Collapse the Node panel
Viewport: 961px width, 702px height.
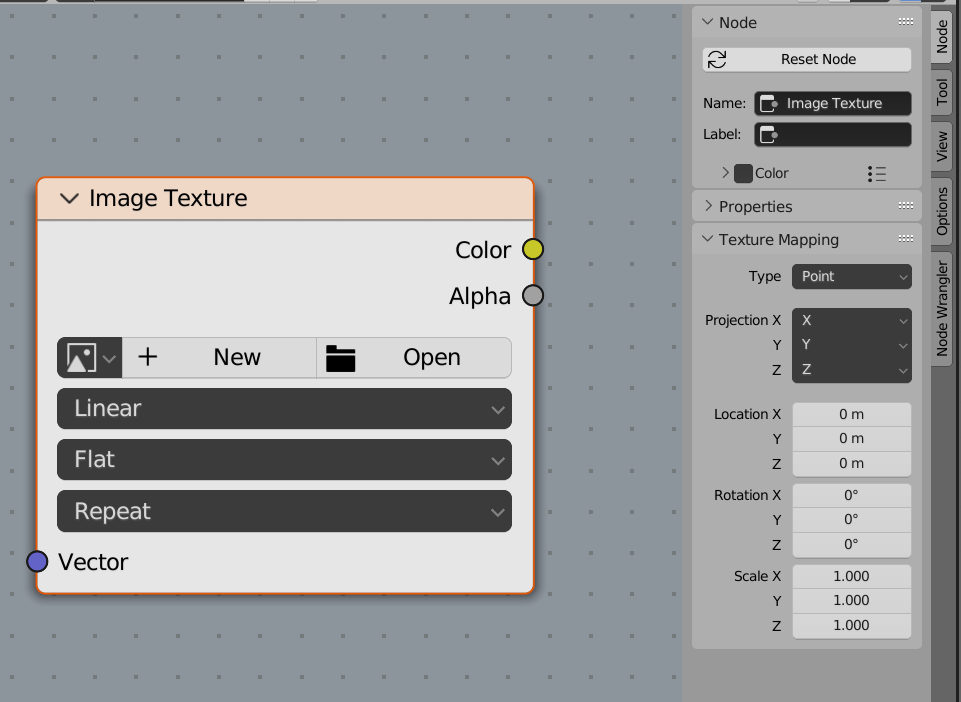(708, 22)
